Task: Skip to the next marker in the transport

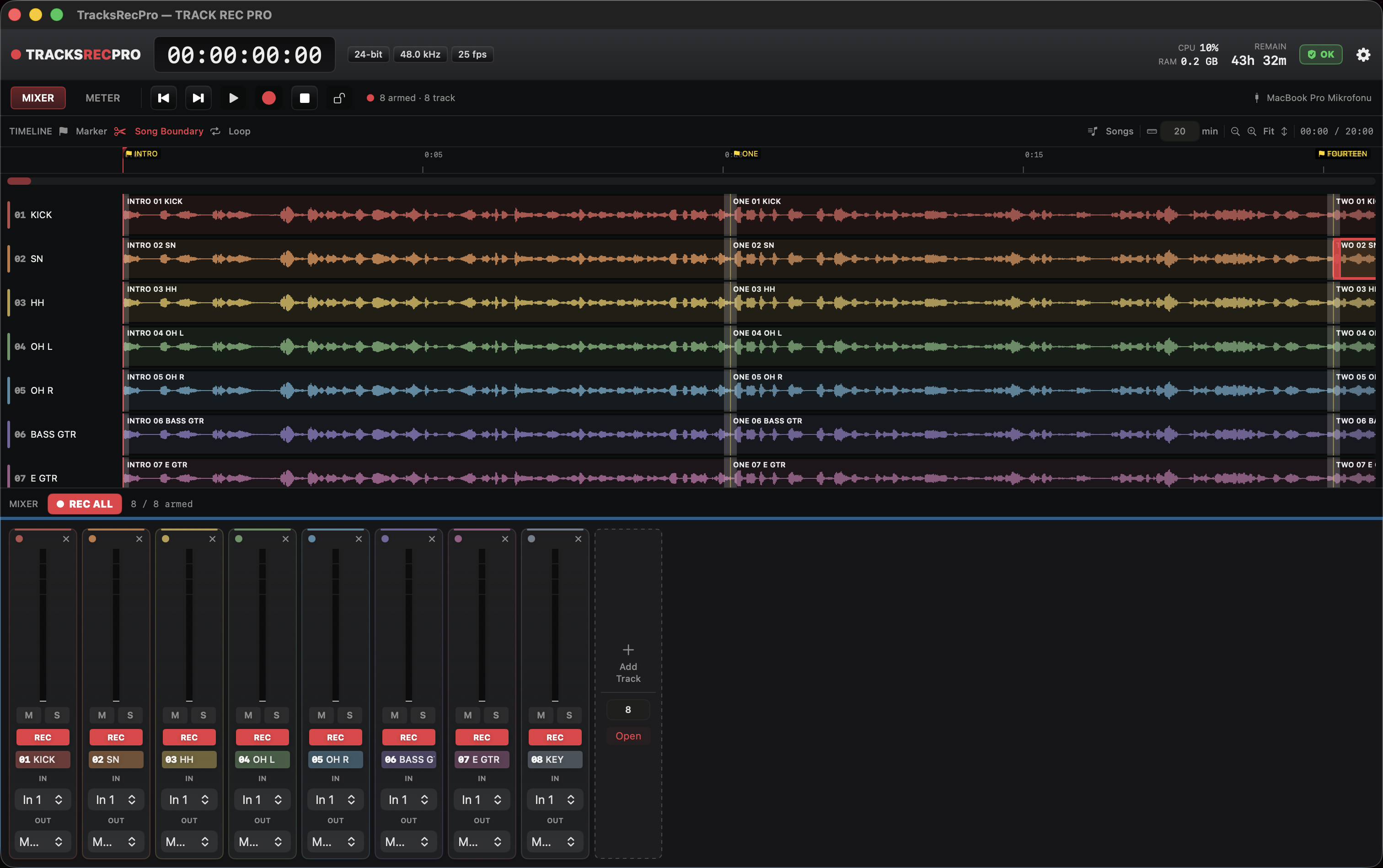Action: (198, 98)
